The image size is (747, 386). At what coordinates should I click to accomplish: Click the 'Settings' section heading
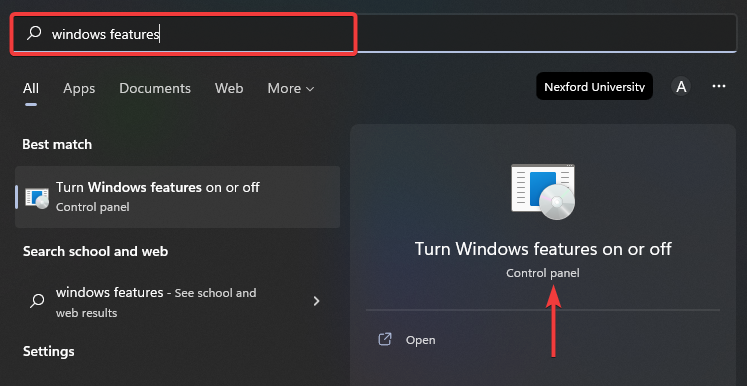point(49,351)
